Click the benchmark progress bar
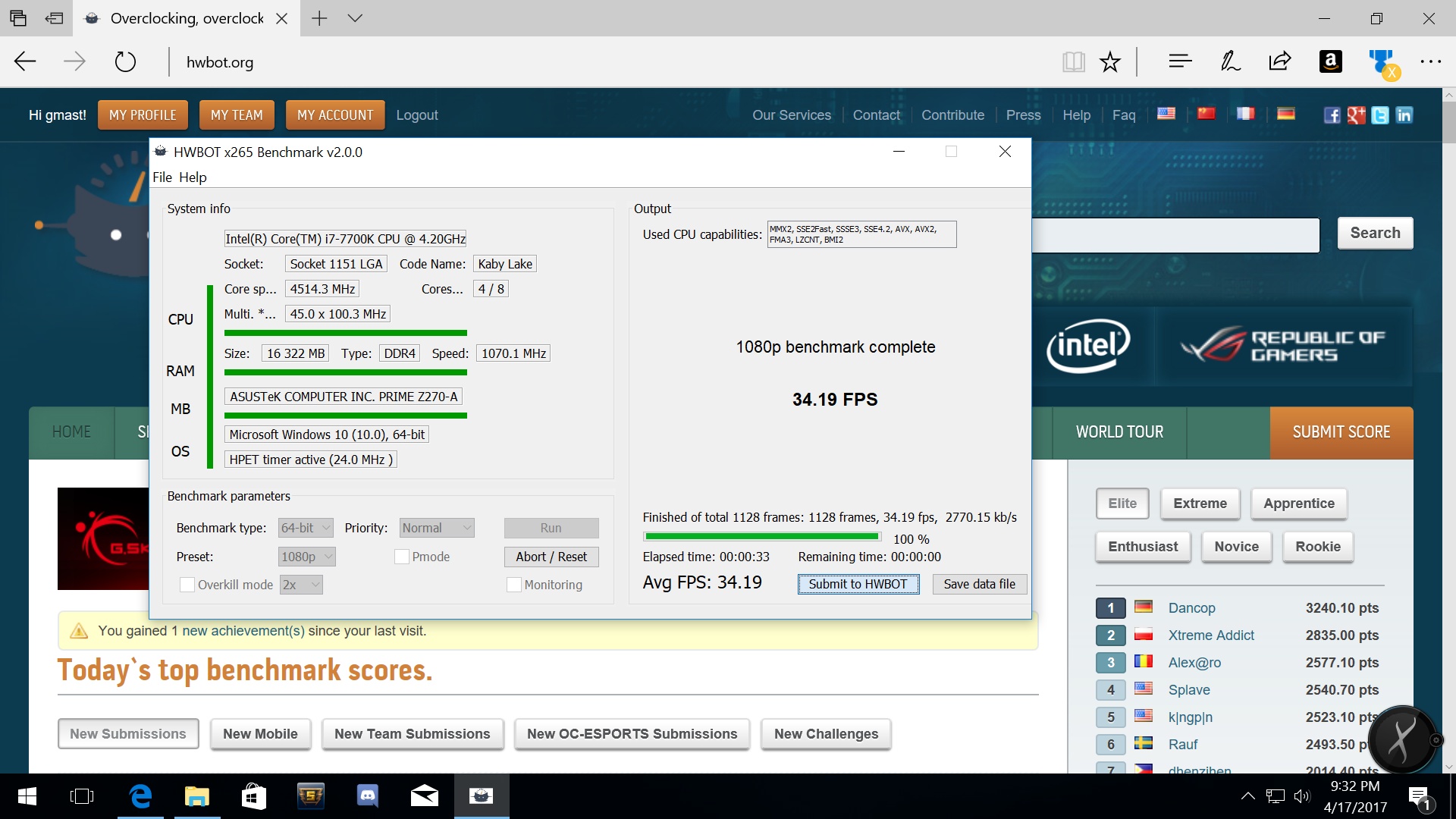The image size is (1456, 819). pyautogui.click(x=762, y=537)
